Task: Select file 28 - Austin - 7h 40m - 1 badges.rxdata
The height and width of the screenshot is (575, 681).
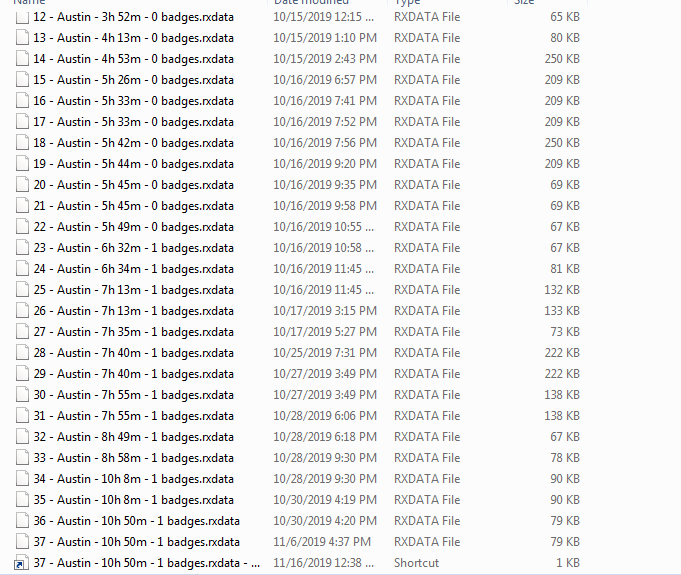Action: pyautogui.click(x=133, y=353)
